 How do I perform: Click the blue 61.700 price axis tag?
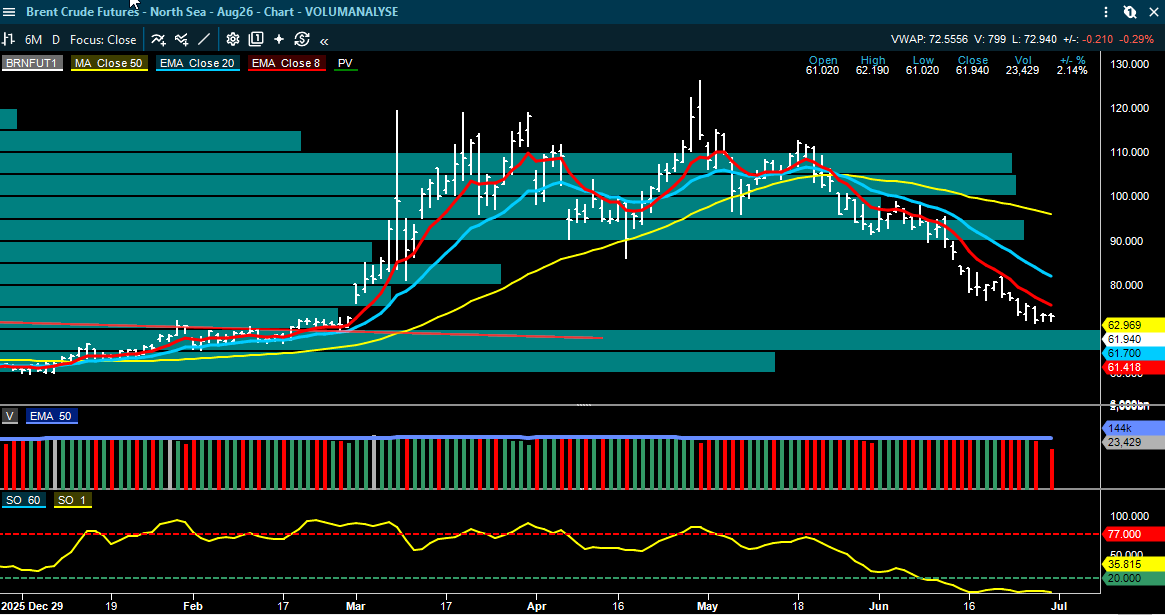click(1132, 354)
